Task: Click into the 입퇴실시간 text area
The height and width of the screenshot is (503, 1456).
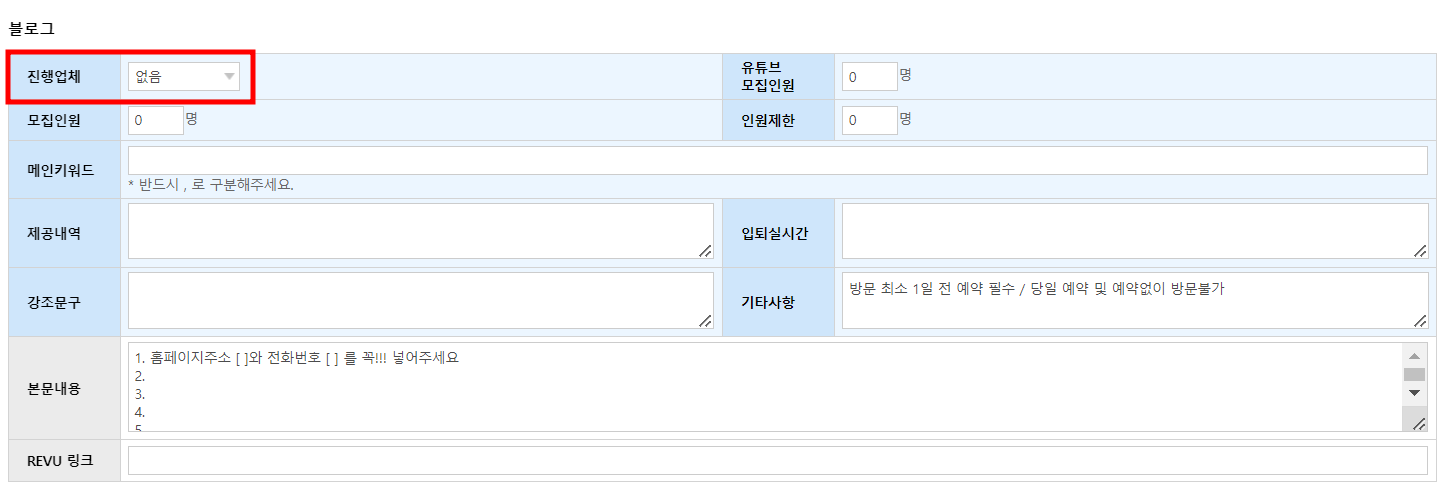Action: (x=1134, y=231)
